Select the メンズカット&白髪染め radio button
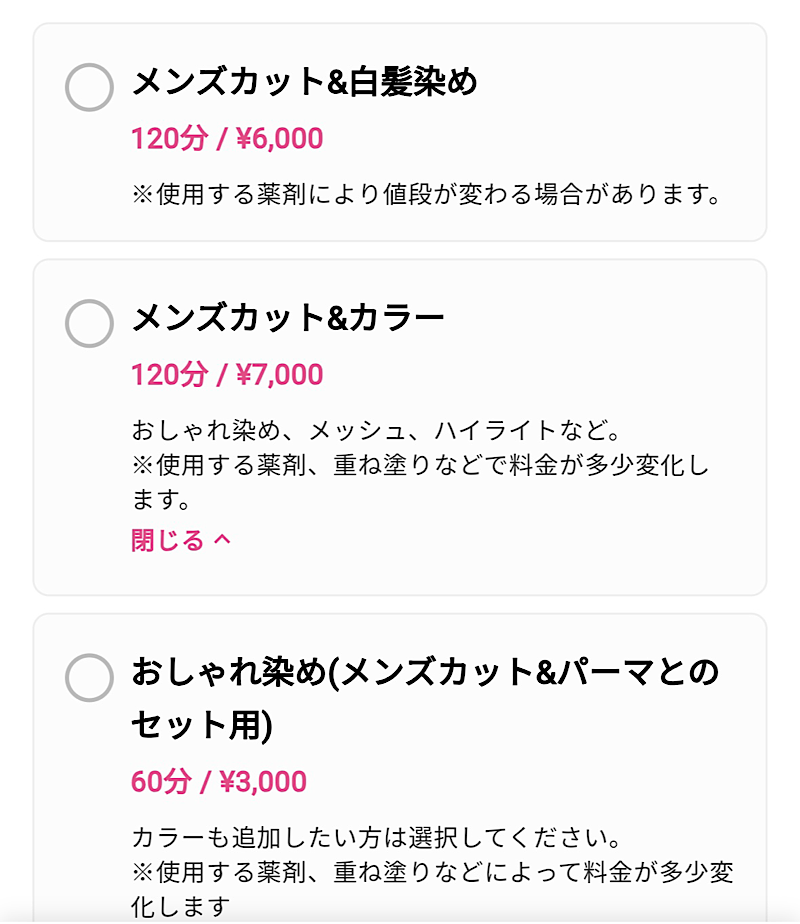Image resolution: width=800 pixels, height=924 pixels. (x=89, y=86)
